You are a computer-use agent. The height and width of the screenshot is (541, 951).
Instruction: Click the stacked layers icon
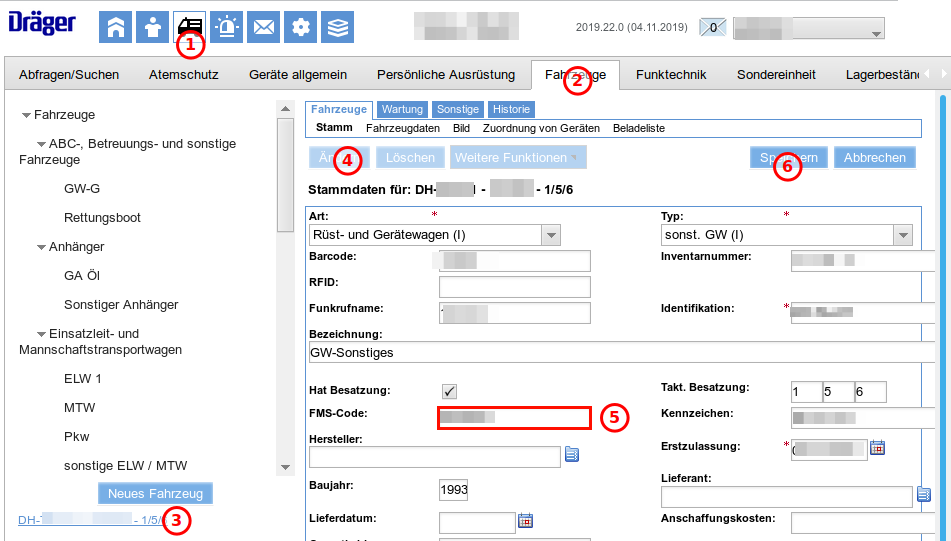click(x=338, y=28)
